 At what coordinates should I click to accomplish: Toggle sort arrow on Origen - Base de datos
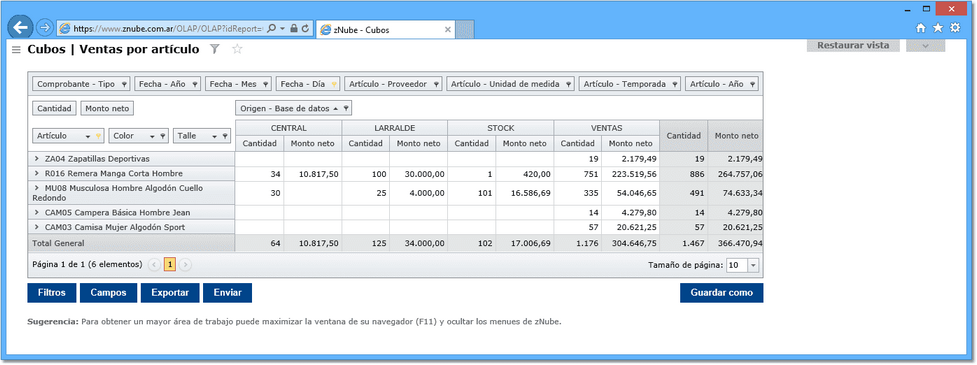point(336,108)
